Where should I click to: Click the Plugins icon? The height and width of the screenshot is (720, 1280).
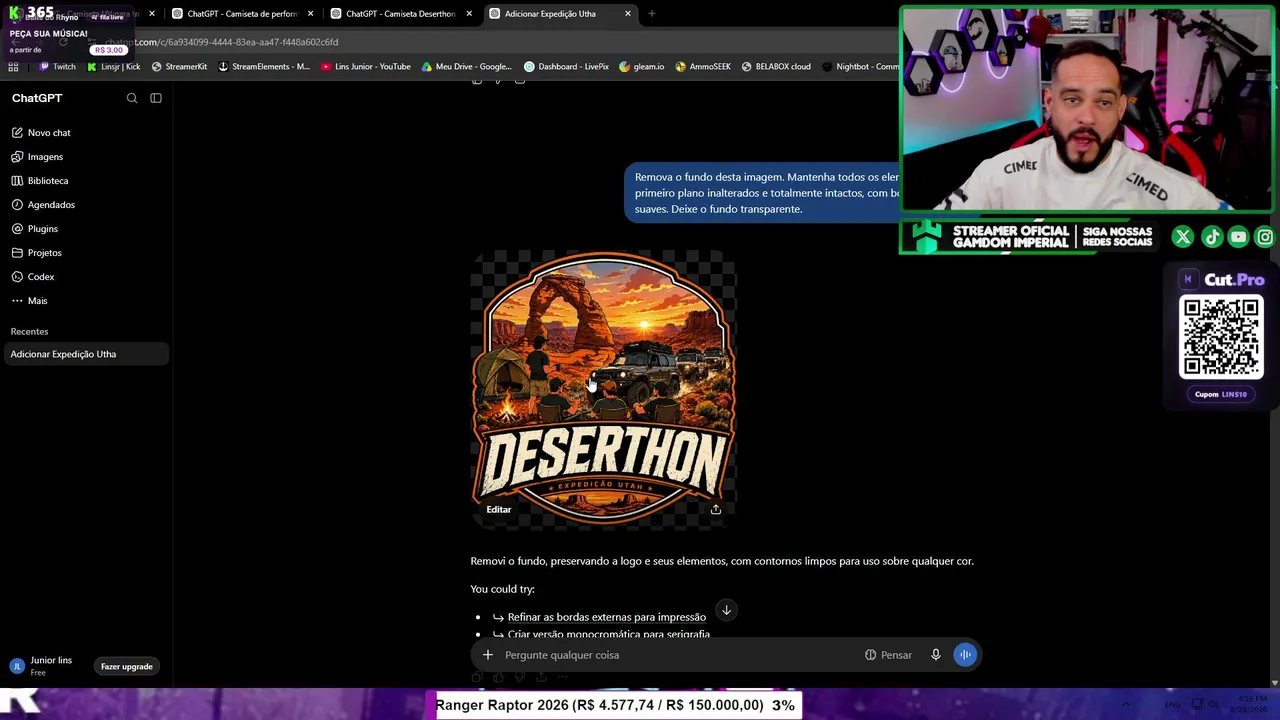coord(17,229)
